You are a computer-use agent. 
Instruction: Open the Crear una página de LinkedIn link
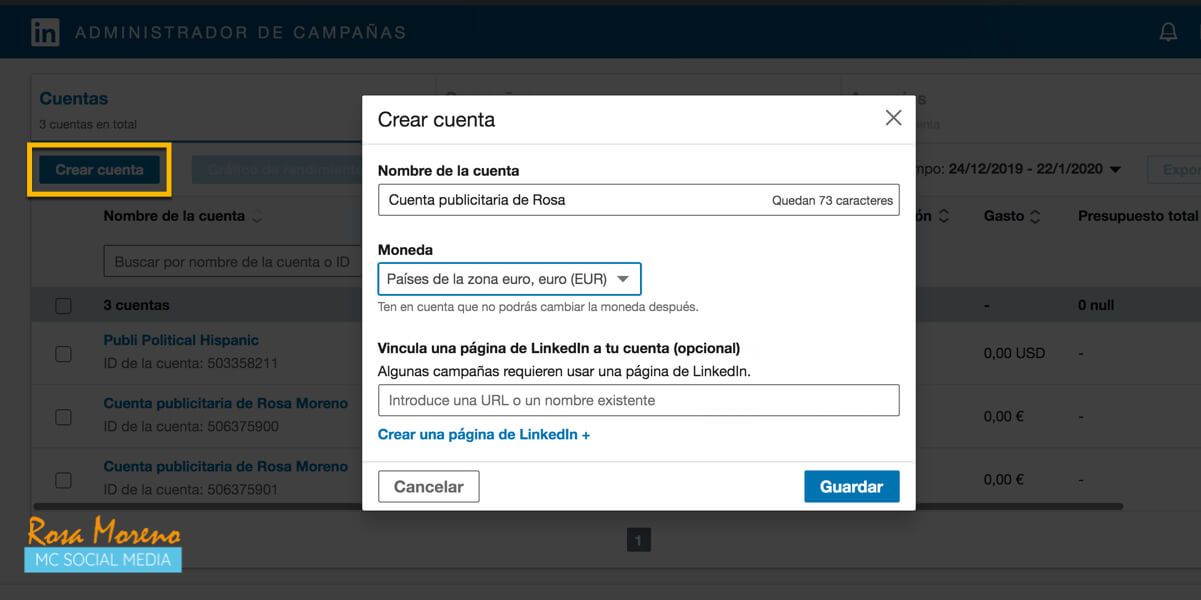tap(484, 434)
